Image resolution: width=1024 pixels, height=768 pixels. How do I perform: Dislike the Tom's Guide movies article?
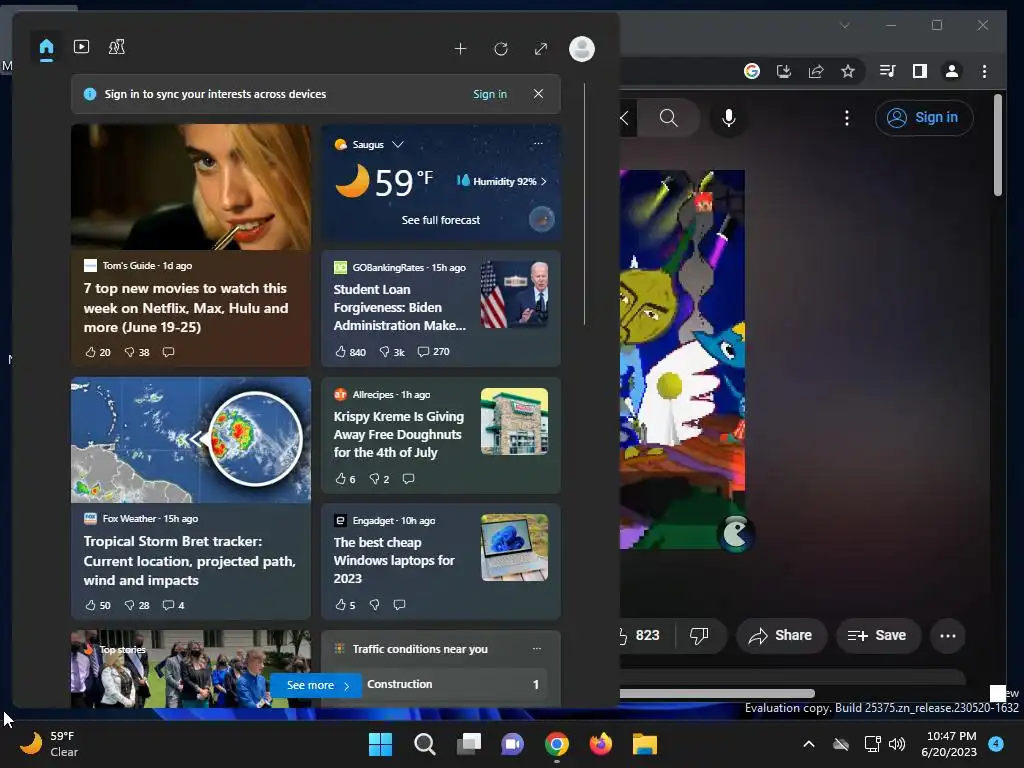click(137, 352)
